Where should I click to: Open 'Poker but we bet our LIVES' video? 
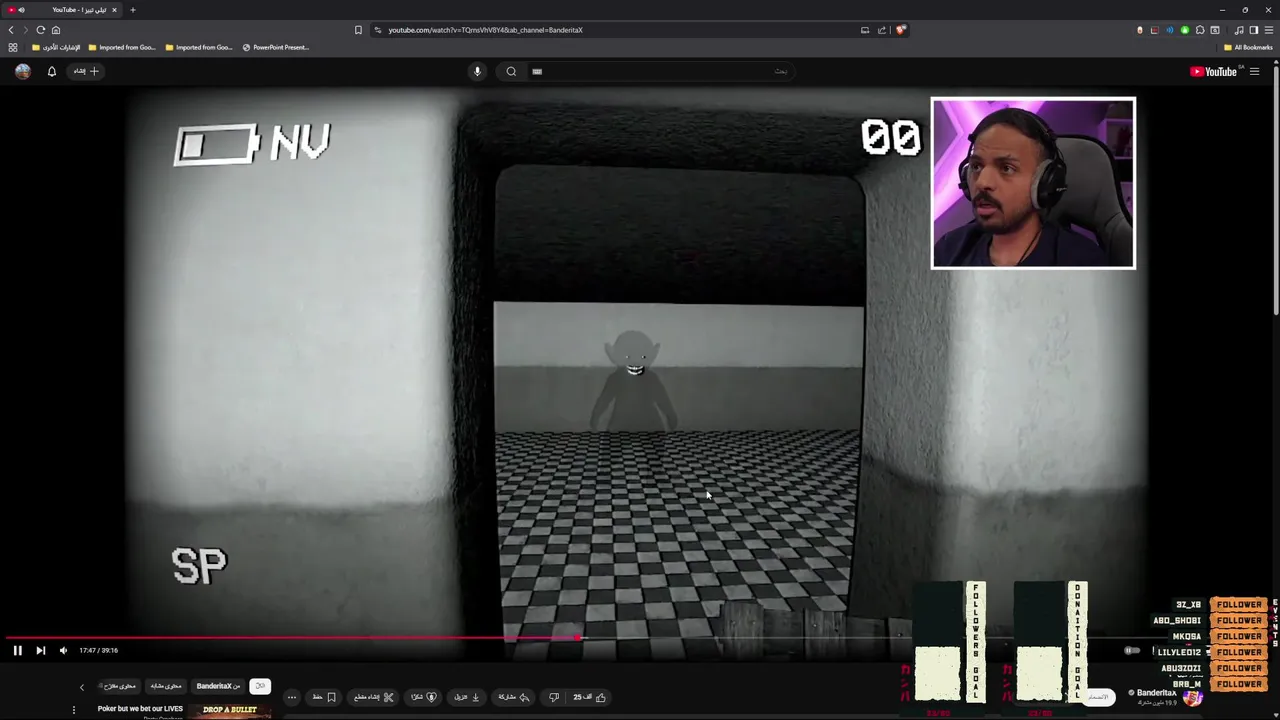coord(140,709)
